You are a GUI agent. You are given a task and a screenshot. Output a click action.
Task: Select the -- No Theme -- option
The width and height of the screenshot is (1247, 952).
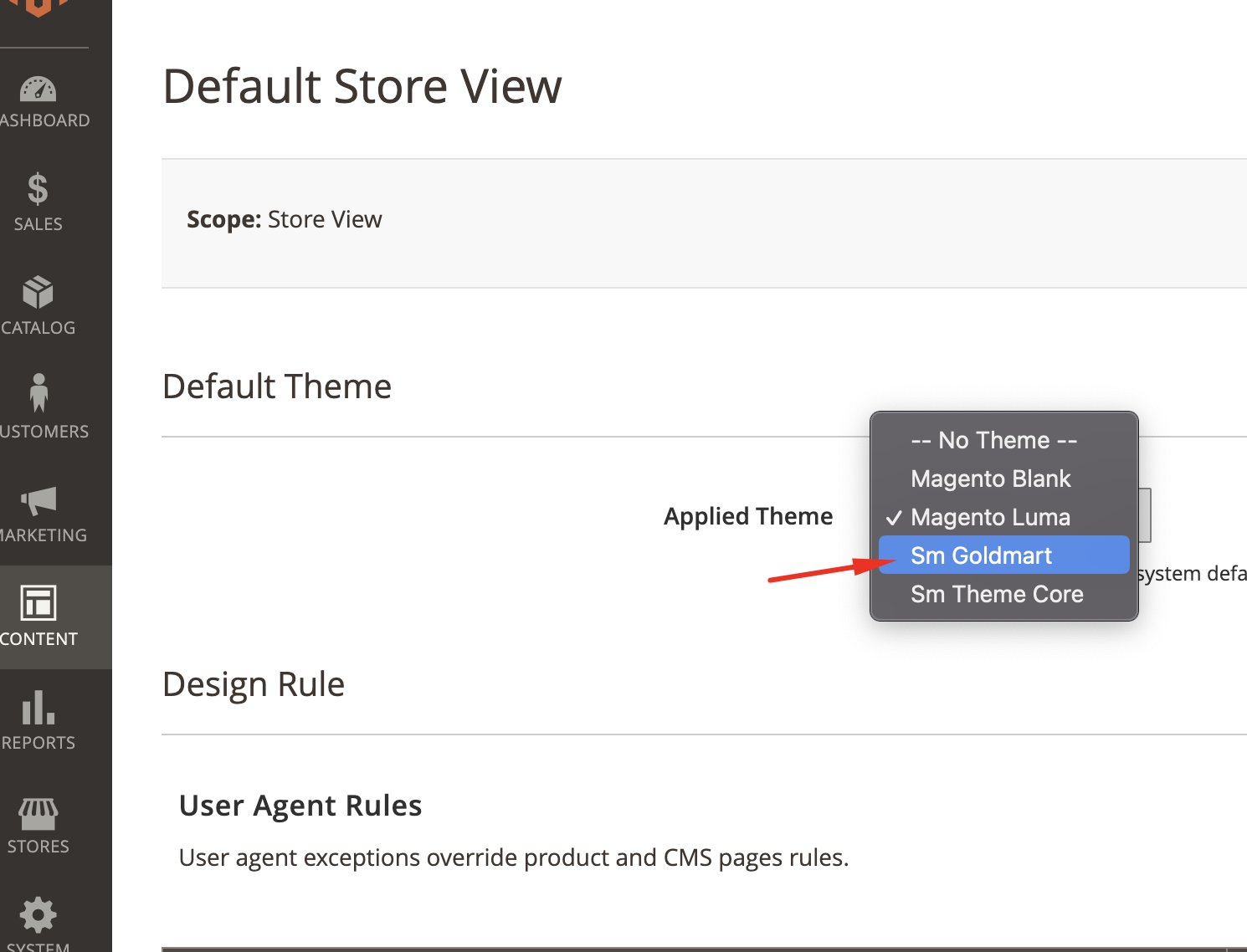click(x=1003, y=440)
